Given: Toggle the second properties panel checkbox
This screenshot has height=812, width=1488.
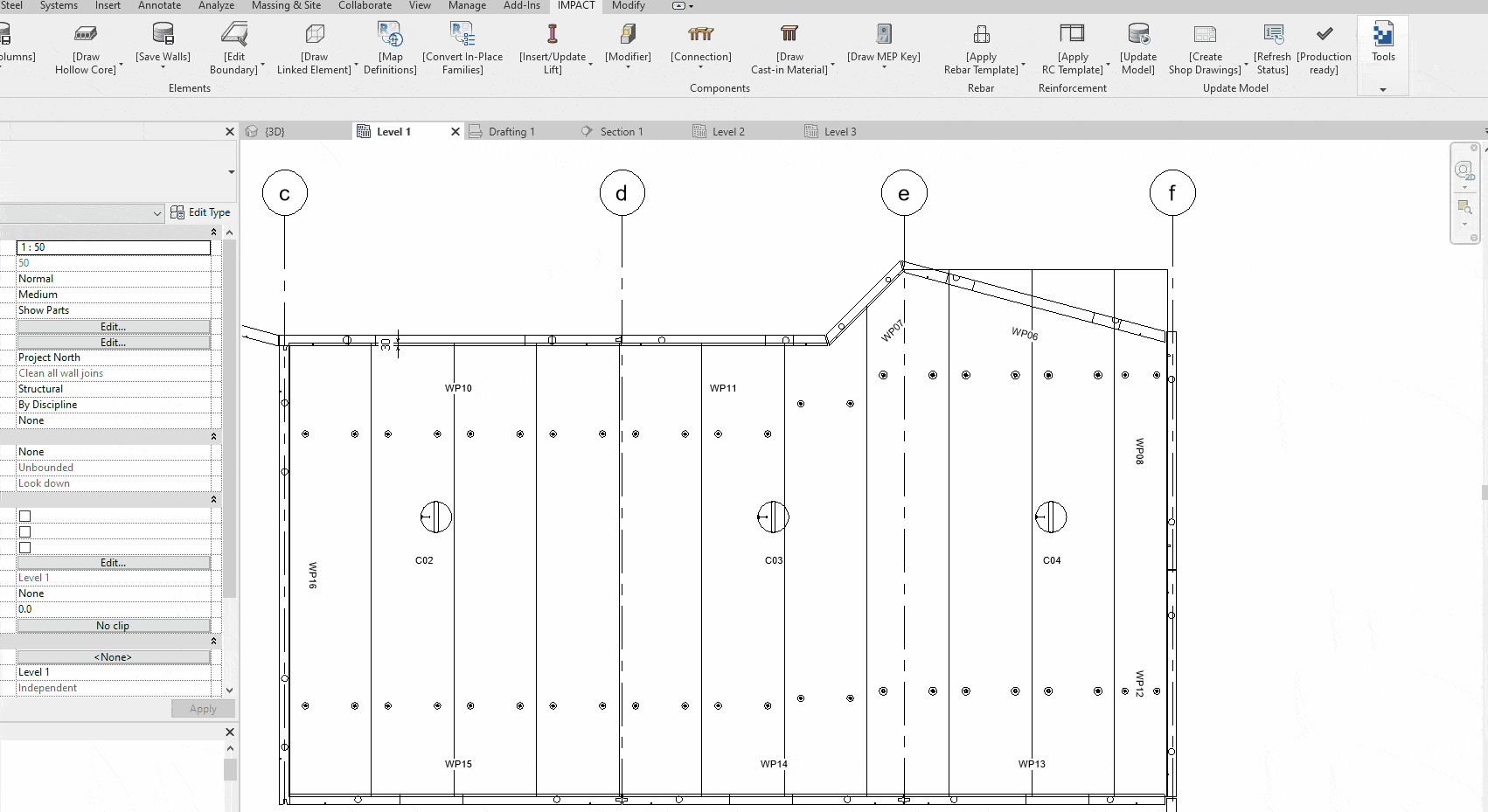Looking at the screenshot, I should [x=25, y=532].
